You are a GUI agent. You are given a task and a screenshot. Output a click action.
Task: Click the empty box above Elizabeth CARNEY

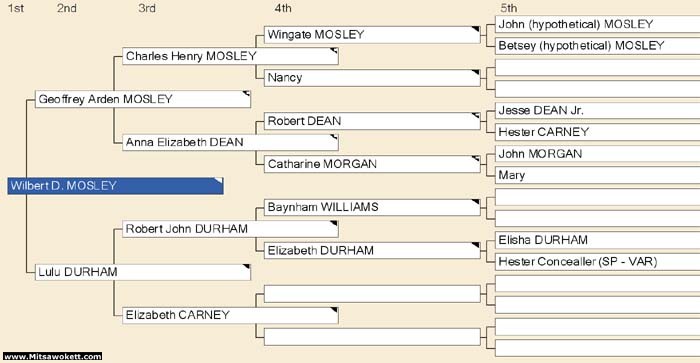372,294
